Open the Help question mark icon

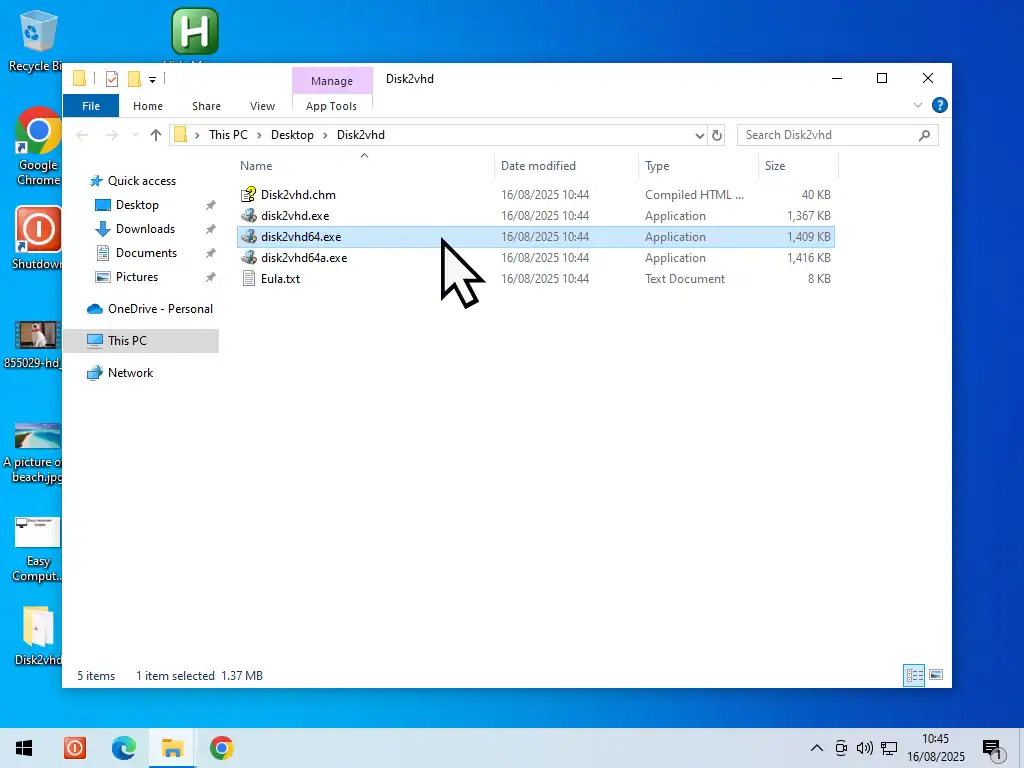click(939, 105)
